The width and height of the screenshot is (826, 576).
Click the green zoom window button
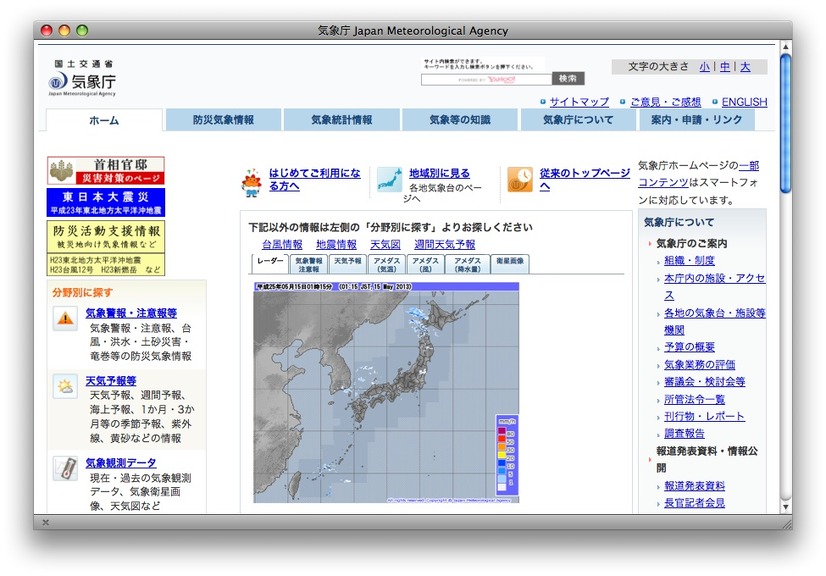click(x=82, y=31)
